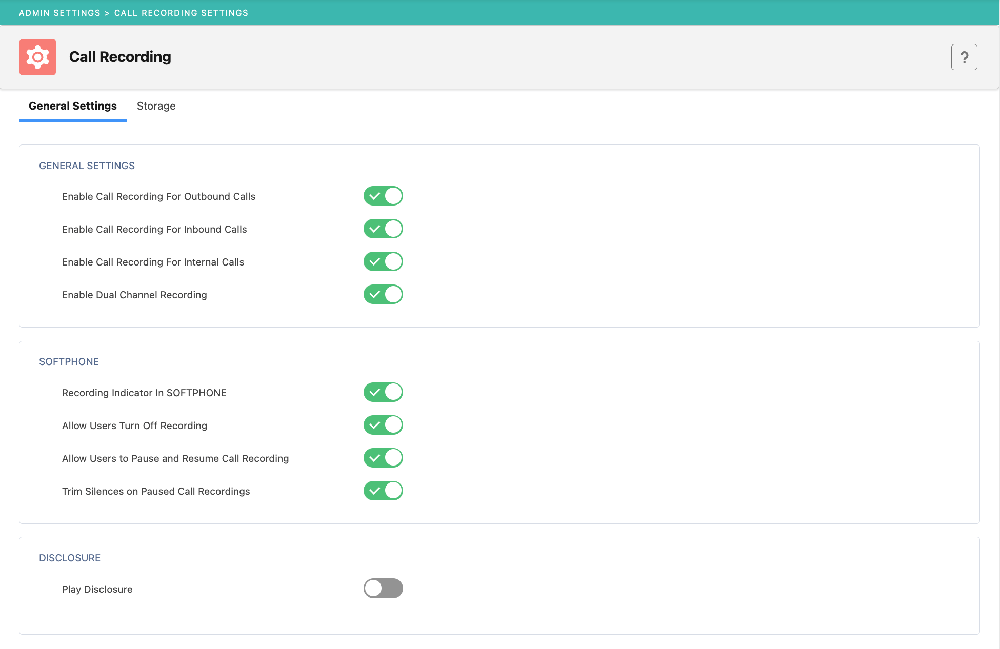Click the Call Recording page title
This screenshot has height=649, width=1000.
120,57
